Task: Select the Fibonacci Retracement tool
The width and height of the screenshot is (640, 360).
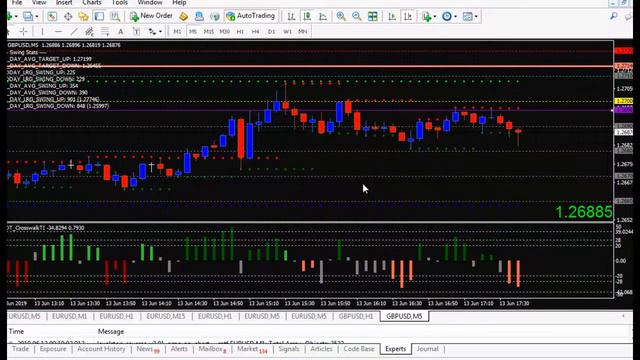Action: [x=105, y=31]
